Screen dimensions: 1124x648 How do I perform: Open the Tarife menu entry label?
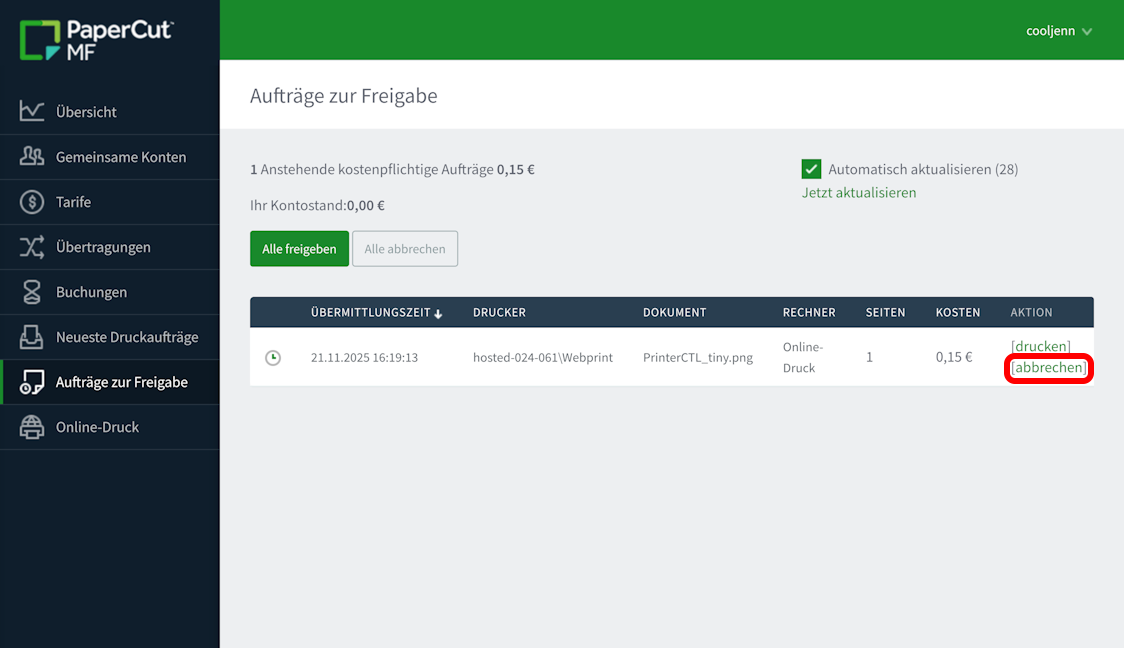[x=73, y=202]
